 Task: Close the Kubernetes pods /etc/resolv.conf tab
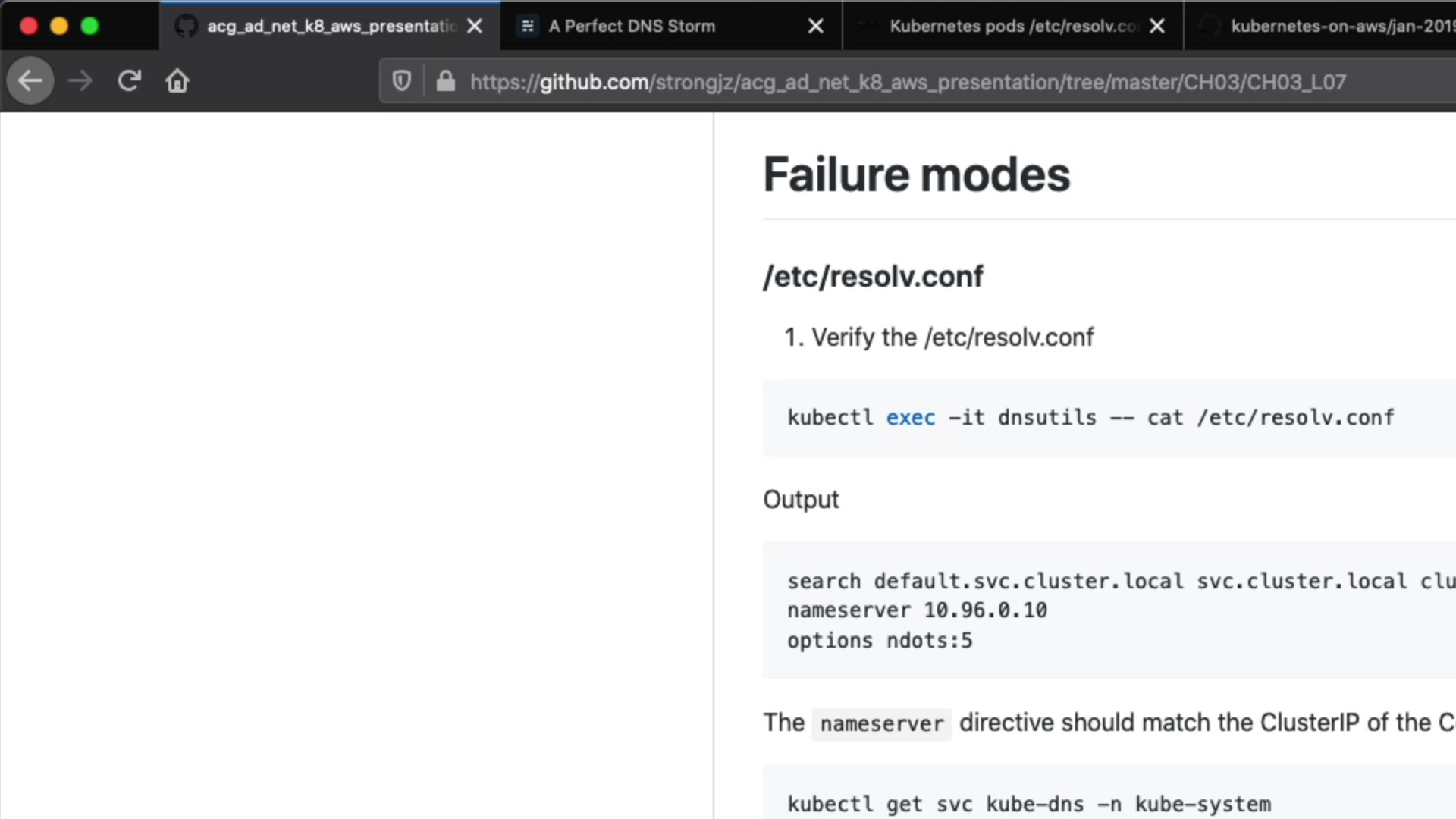click(1157, 27)
